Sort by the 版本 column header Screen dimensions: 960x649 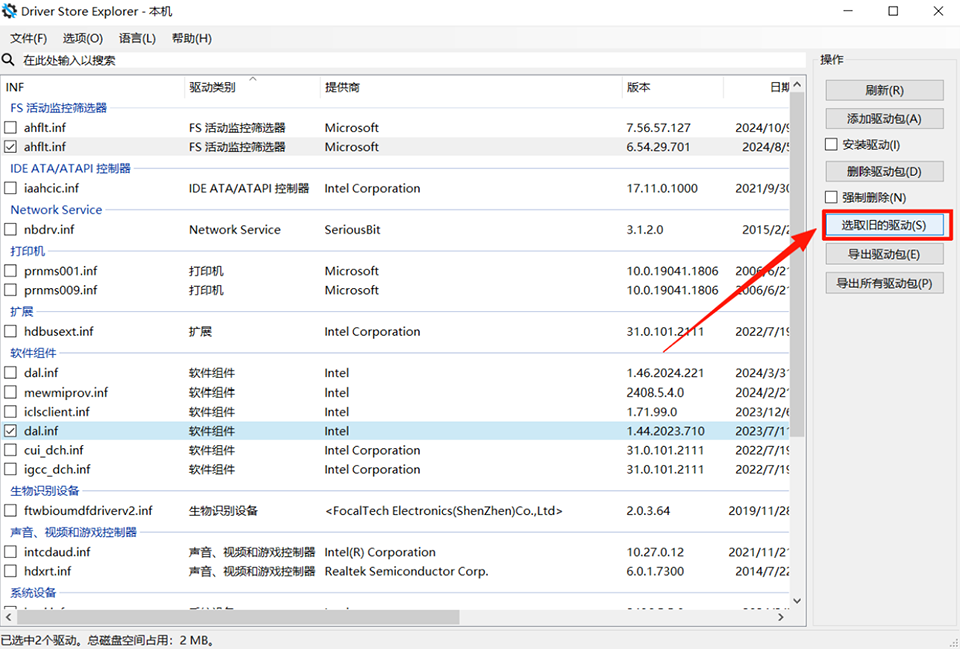pyautogui.click(x=672, y=87)
